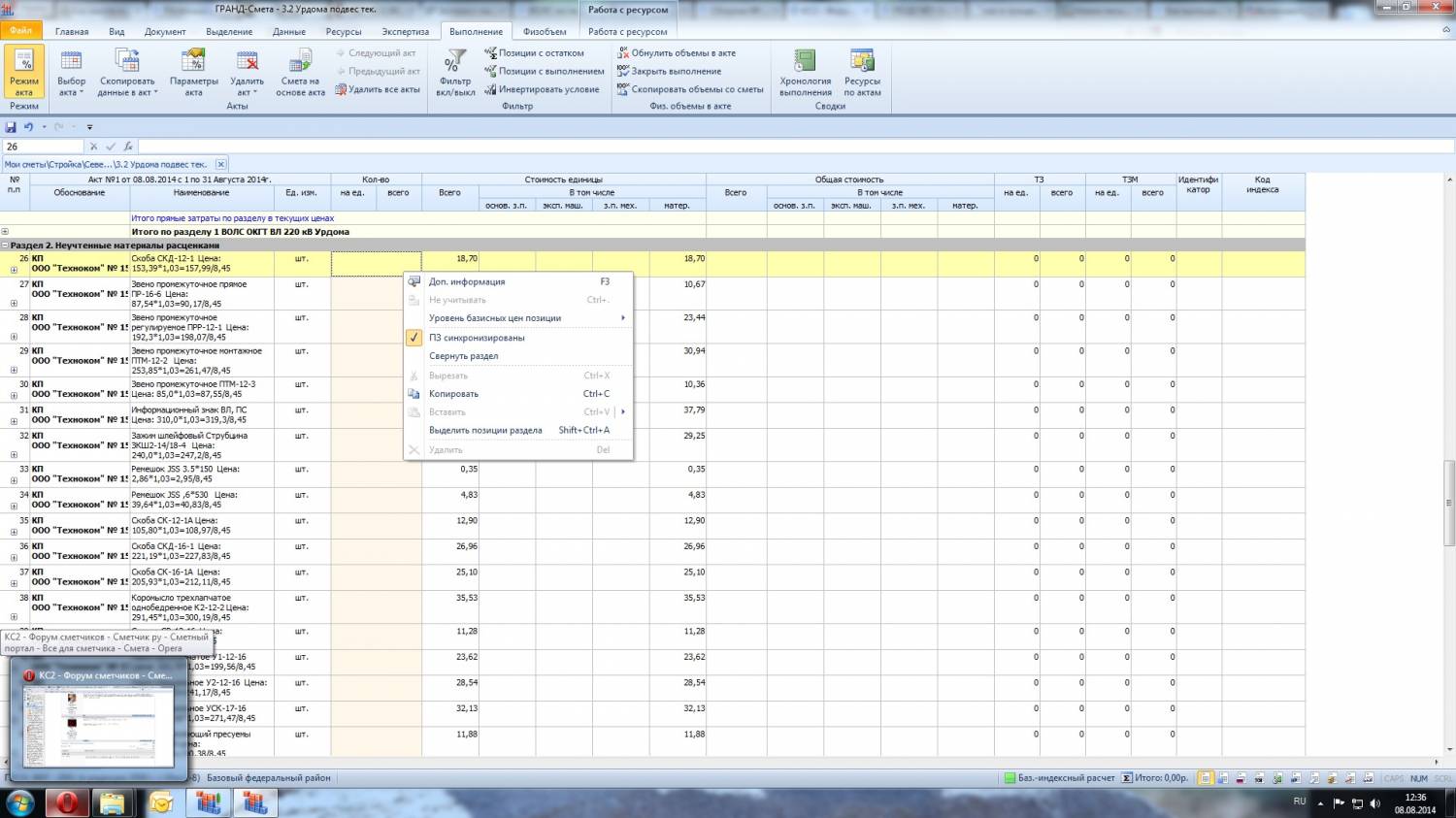Click Смета на основе акта icon

300,72
